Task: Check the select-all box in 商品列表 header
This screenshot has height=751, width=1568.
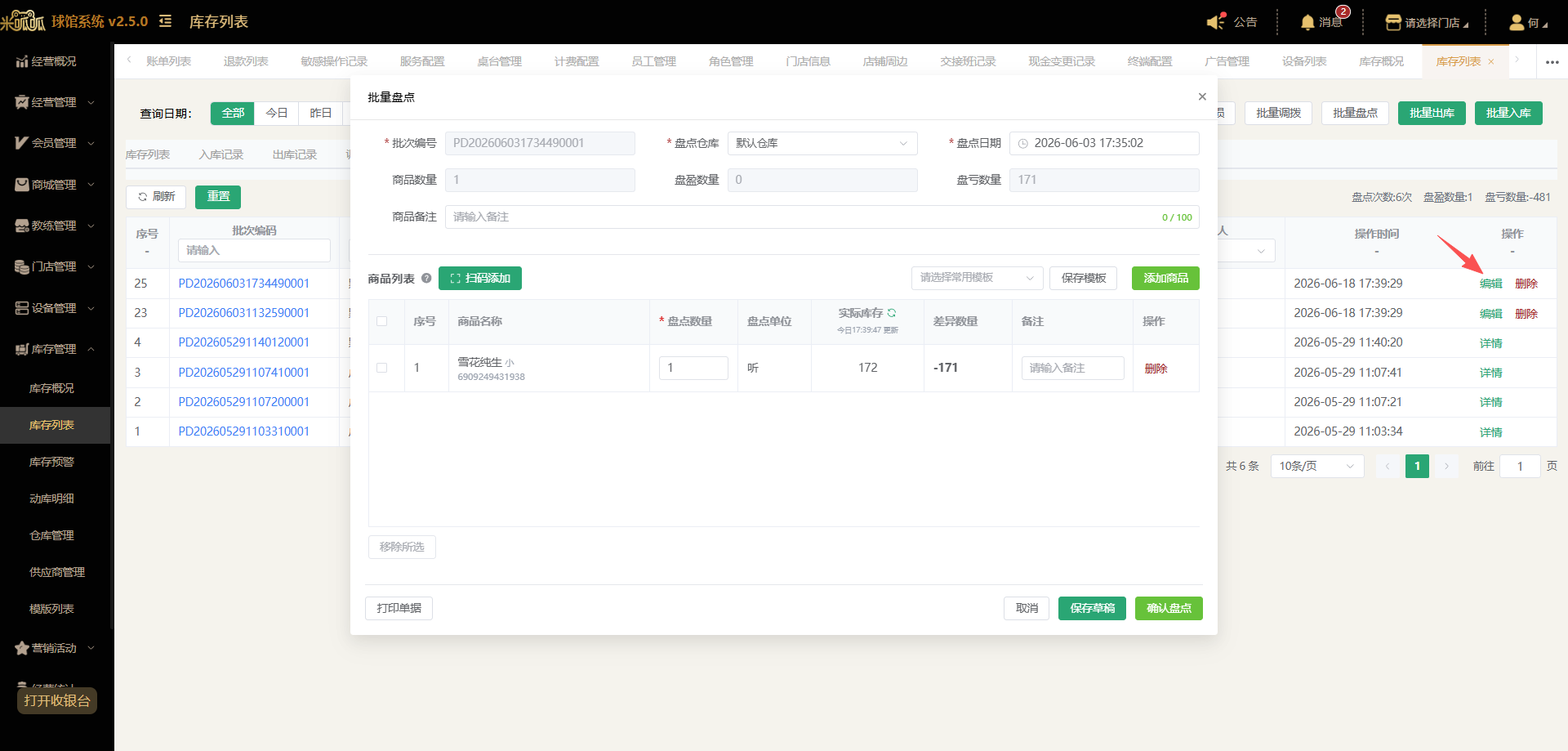Action: 381,321
